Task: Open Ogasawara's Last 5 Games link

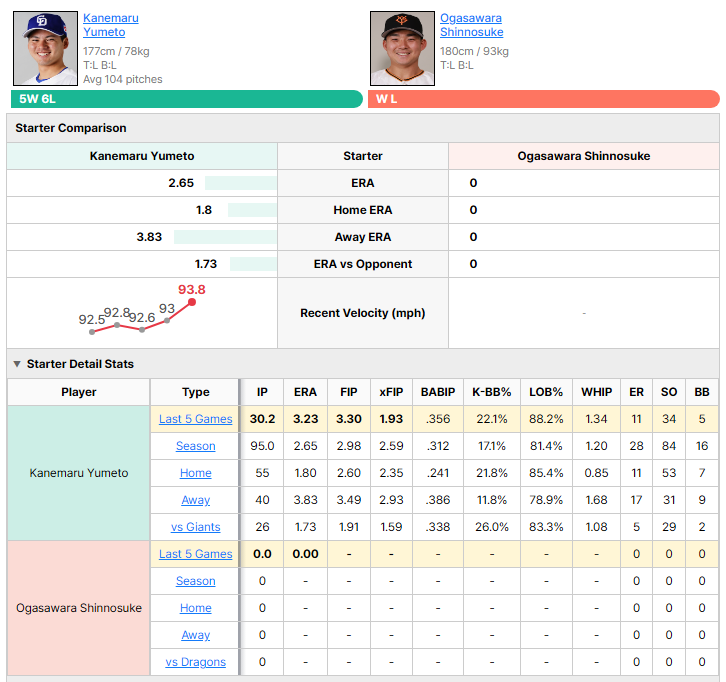Action: pyautogui.click(x=195, y=554)
